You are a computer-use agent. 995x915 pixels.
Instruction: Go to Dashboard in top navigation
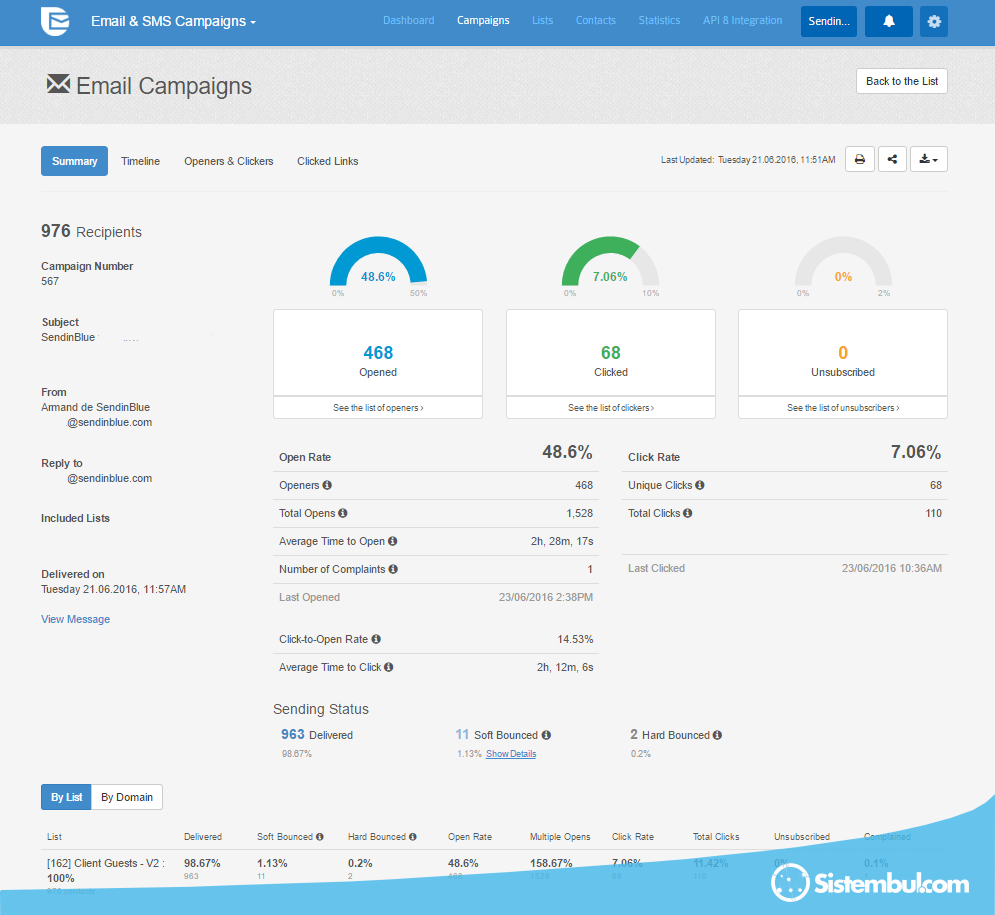click(409, 20)
